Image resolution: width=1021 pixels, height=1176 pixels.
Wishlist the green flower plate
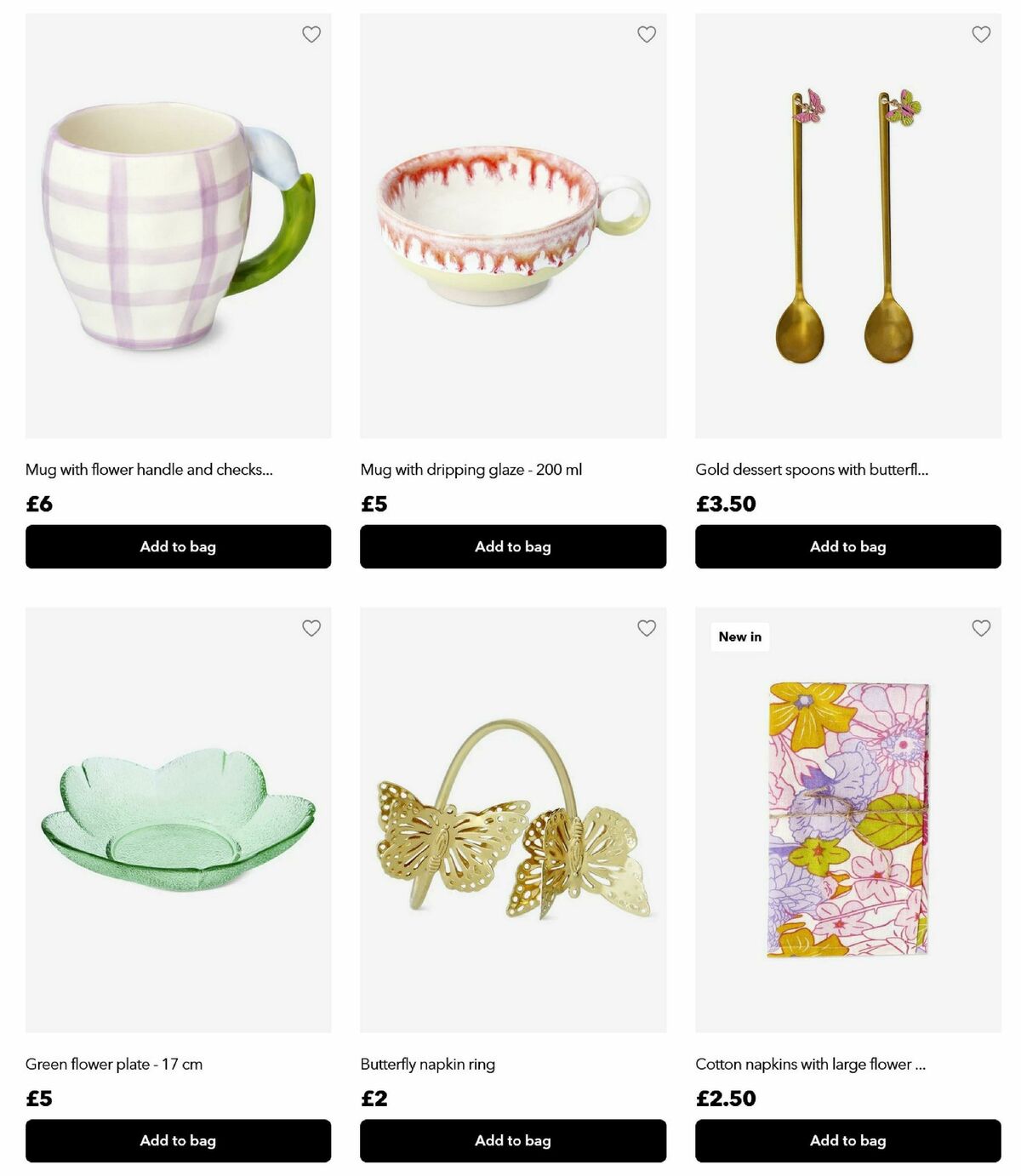tap(311, 628)
